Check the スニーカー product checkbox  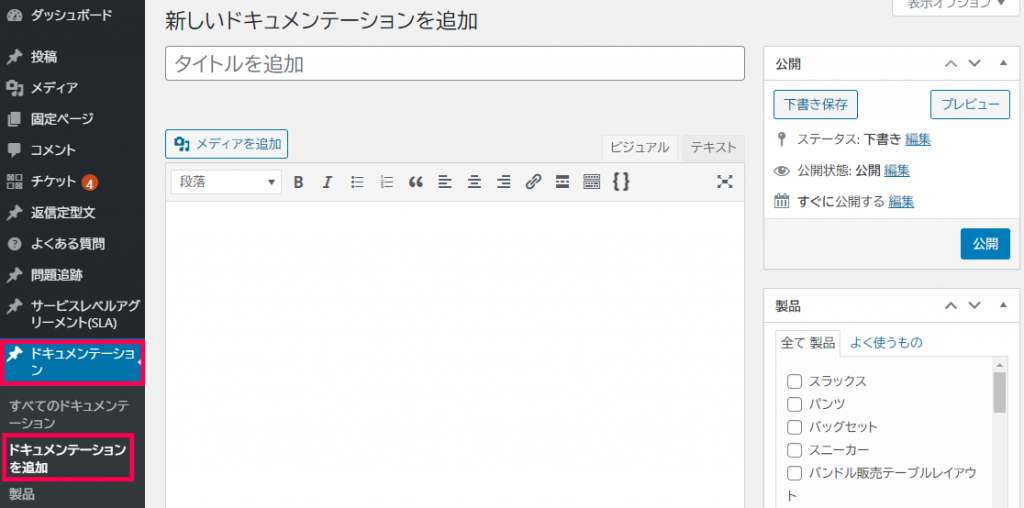[794, 450]
